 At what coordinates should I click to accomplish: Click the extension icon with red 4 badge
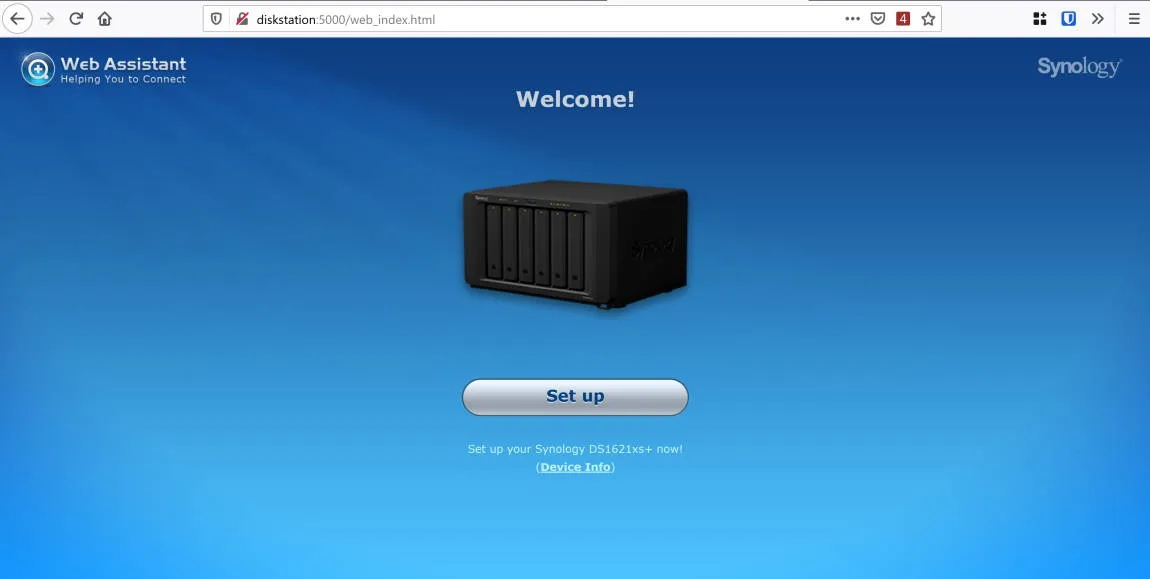coord(903,18)
